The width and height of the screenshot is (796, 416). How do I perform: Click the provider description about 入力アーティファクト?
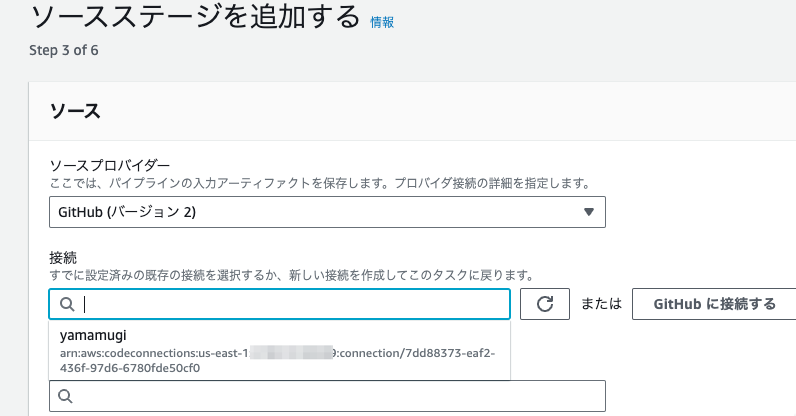[320, 183]
